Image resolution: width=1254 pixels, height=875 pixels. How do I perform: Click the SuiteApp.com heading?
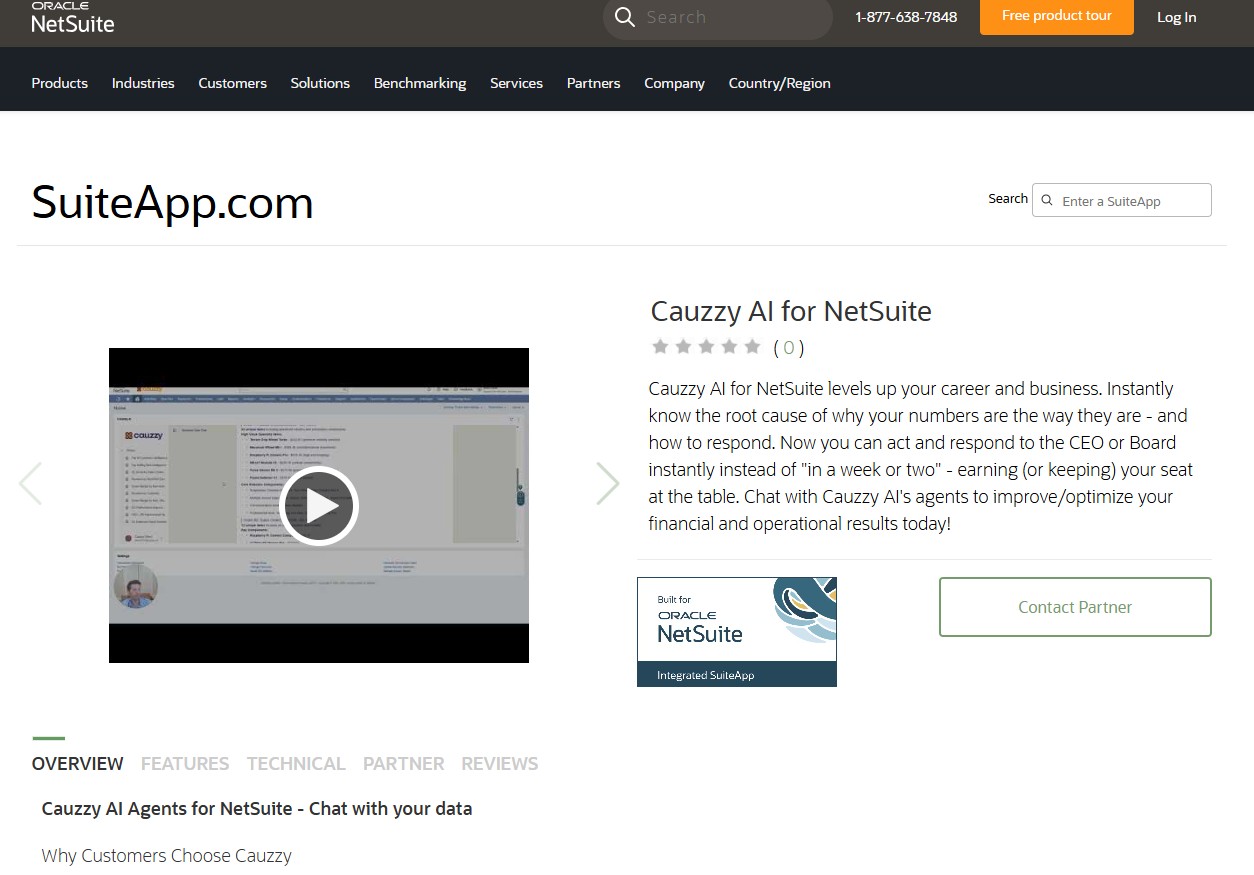172,203
